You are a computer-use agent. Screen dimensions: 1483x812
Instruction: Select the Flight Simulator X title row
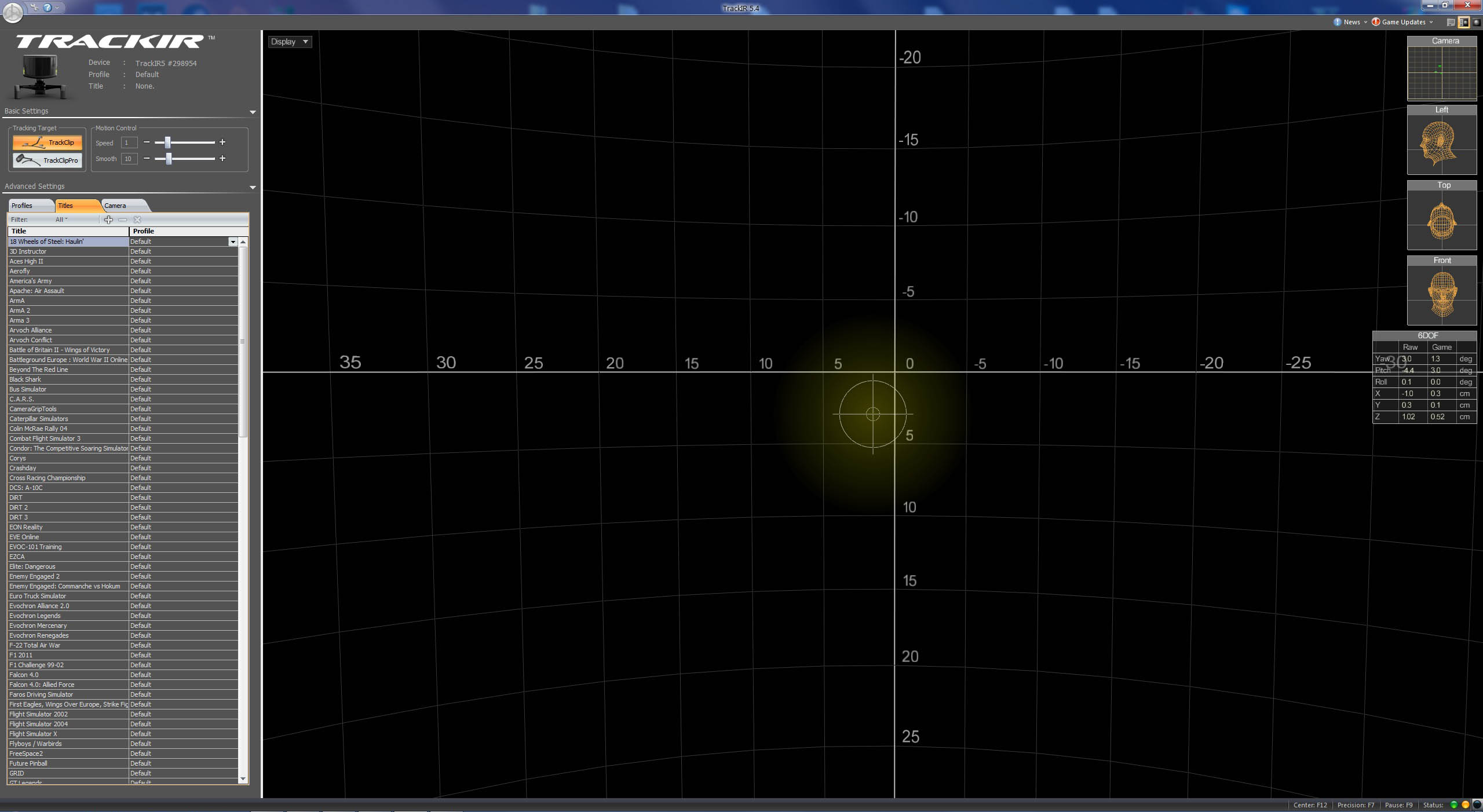pyautogui.click(x=68, y=734)
